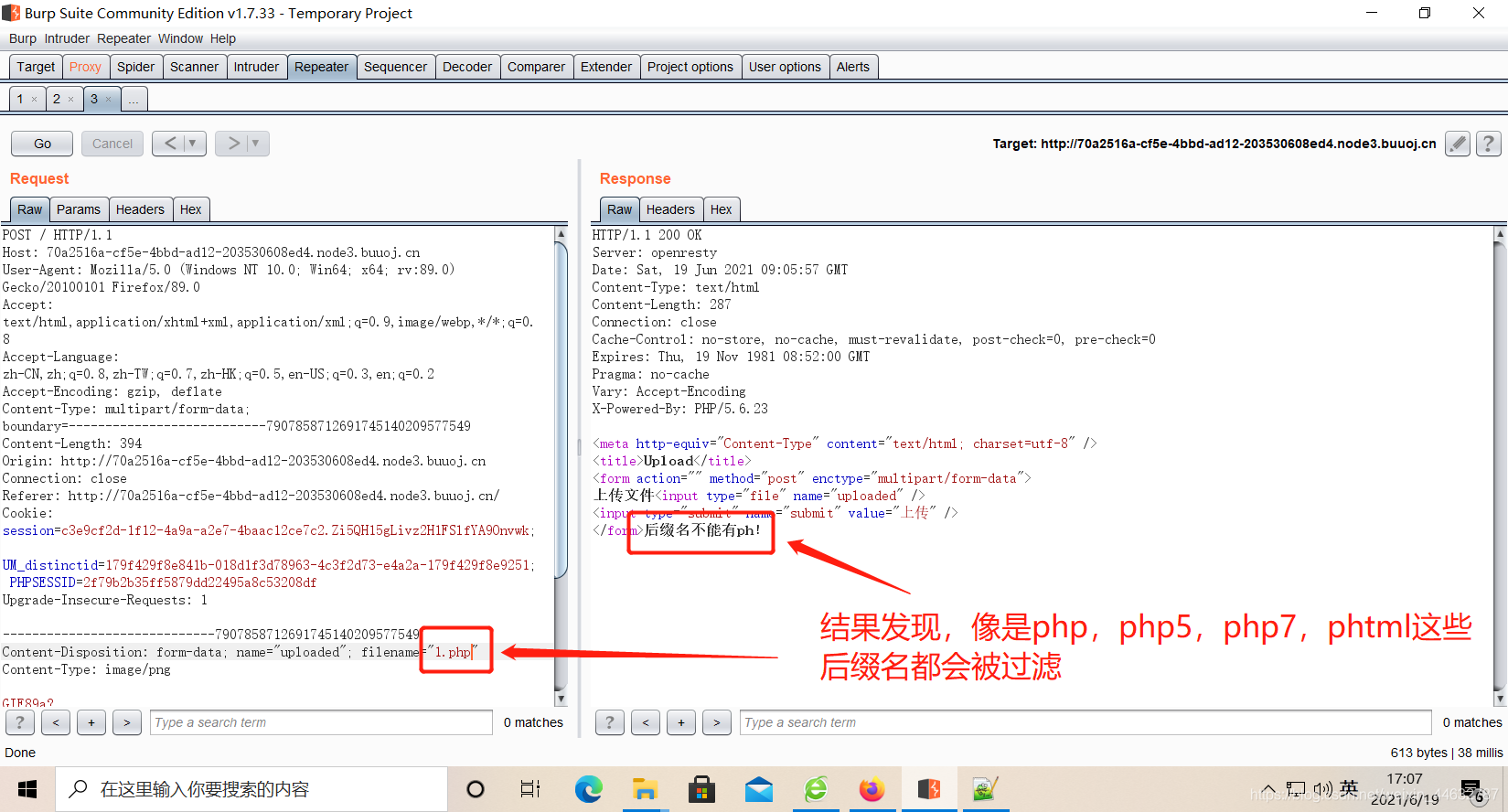Open the Alerts tab

853,67
